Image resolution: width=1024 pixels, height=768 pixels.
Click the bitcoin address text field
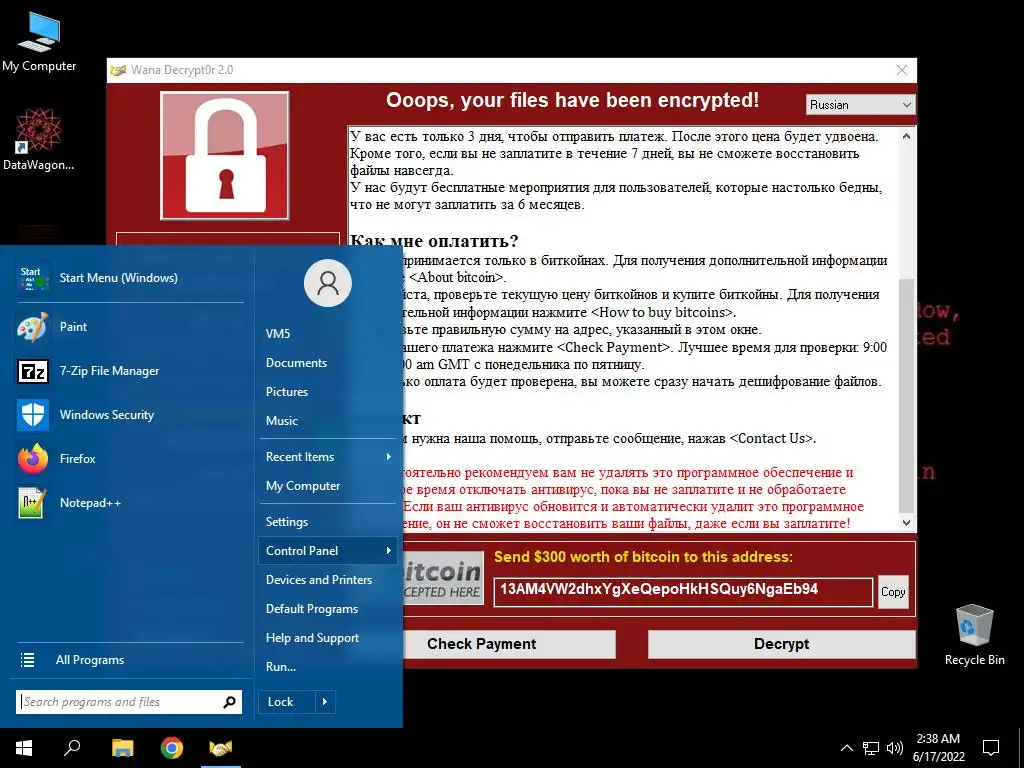click(683, 592)
